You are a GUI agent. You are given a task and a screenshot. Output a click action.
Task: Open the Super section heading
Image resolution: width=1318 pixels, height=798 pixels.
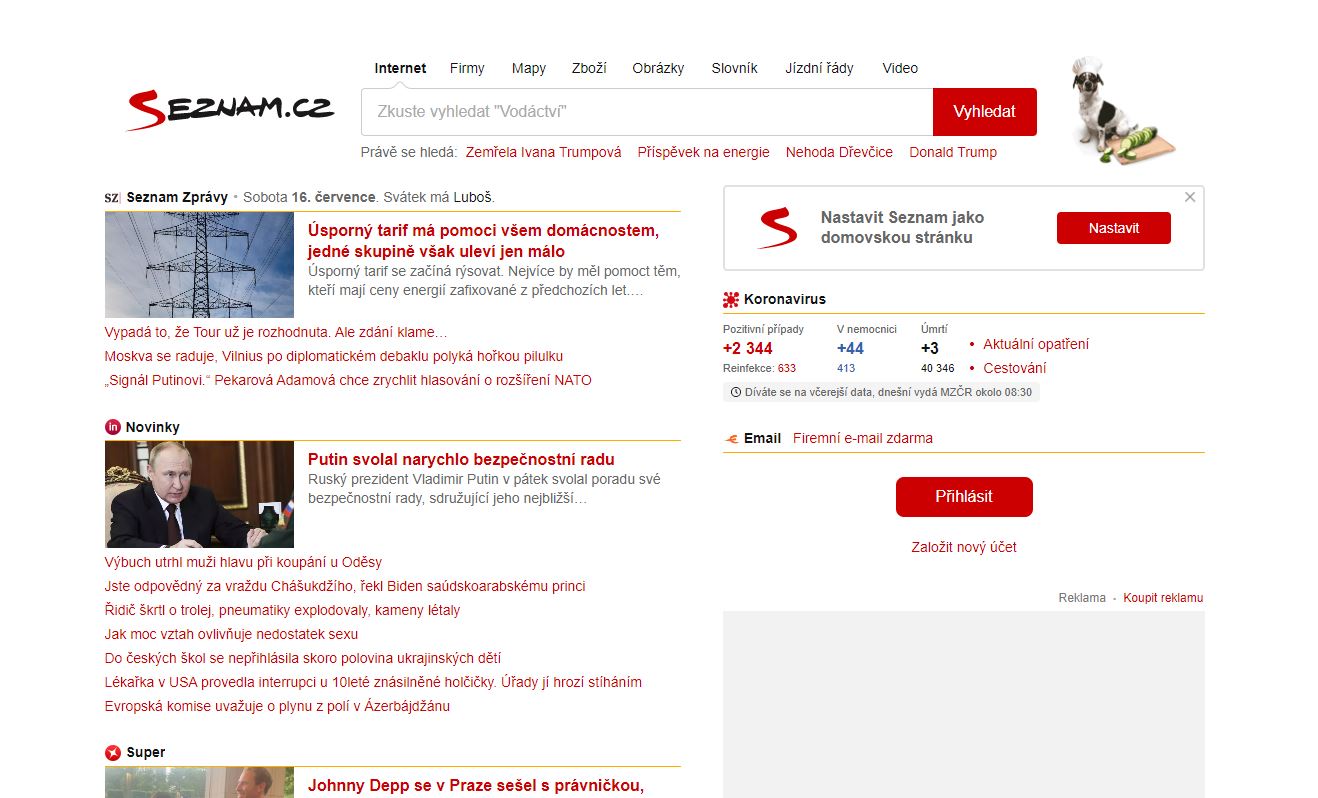click(146, 752)
